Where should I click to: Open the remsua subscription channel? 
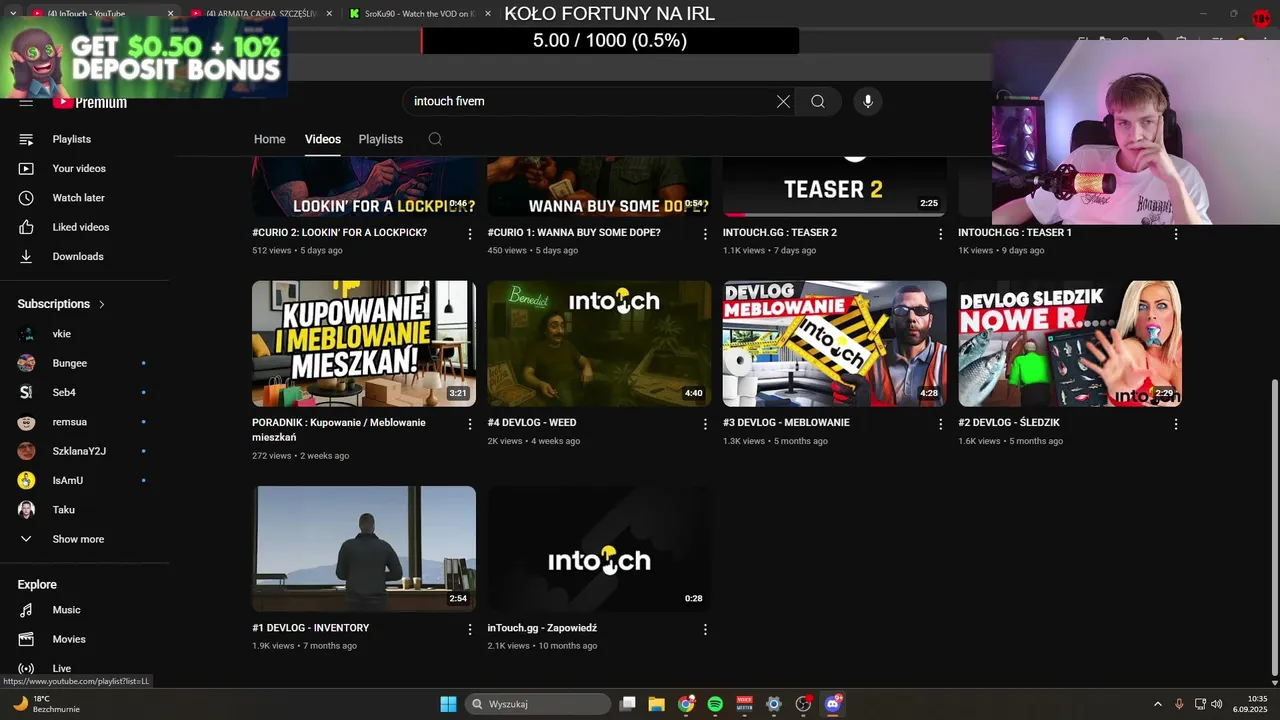tap(69, 422)
